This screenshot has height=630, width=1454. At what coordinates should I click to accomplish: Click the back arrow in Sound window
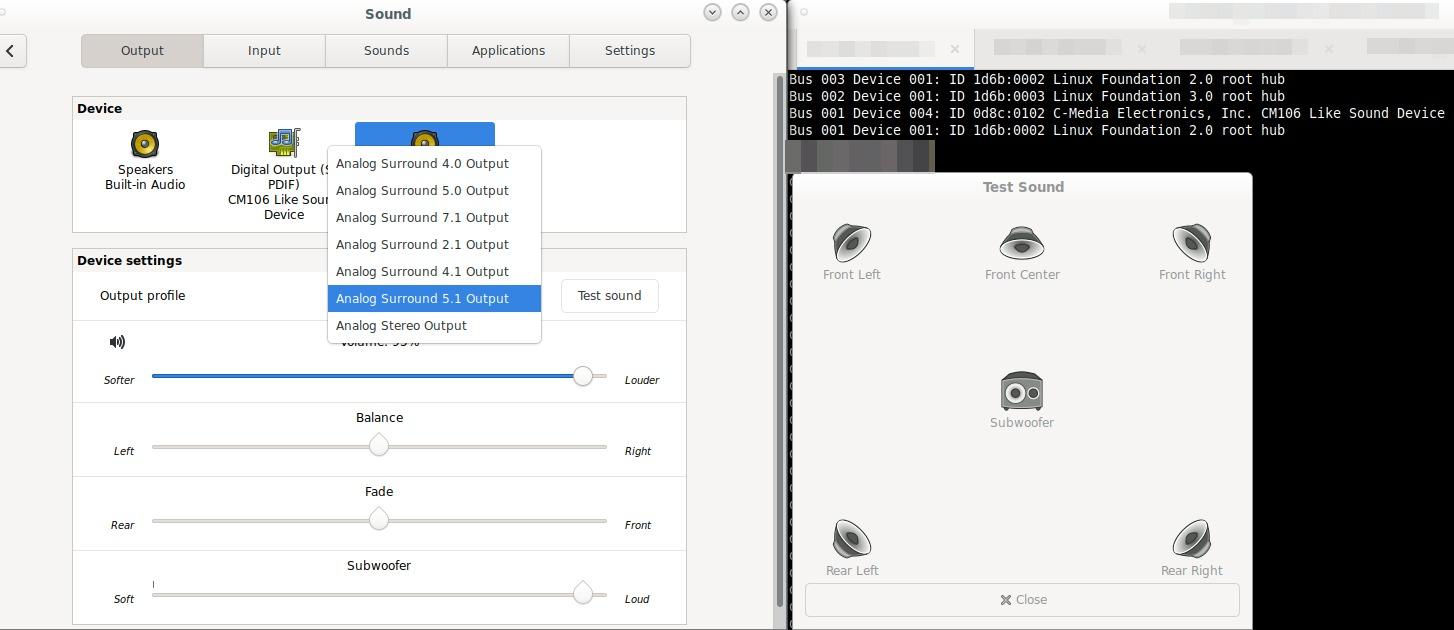[10, 50]
